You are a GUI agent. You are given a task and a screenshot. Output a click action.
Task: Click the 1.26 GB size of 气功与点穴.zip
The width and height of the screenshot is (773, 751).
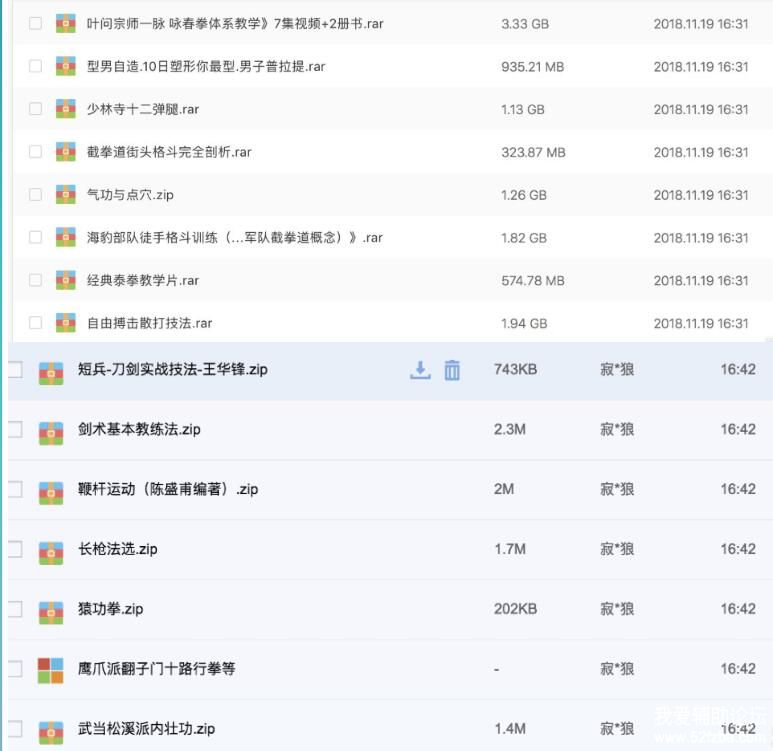click(523, 195)
